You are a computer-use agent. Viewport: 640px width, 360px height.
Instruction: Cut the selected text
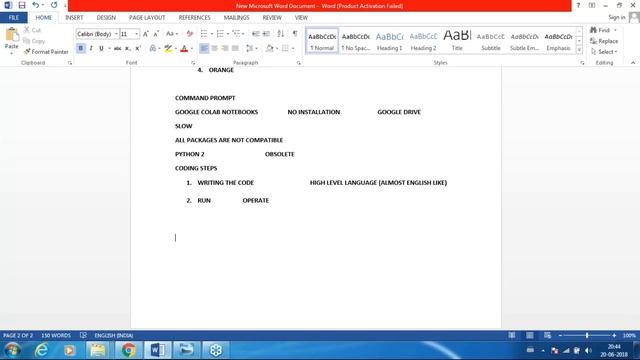[32, 30]
